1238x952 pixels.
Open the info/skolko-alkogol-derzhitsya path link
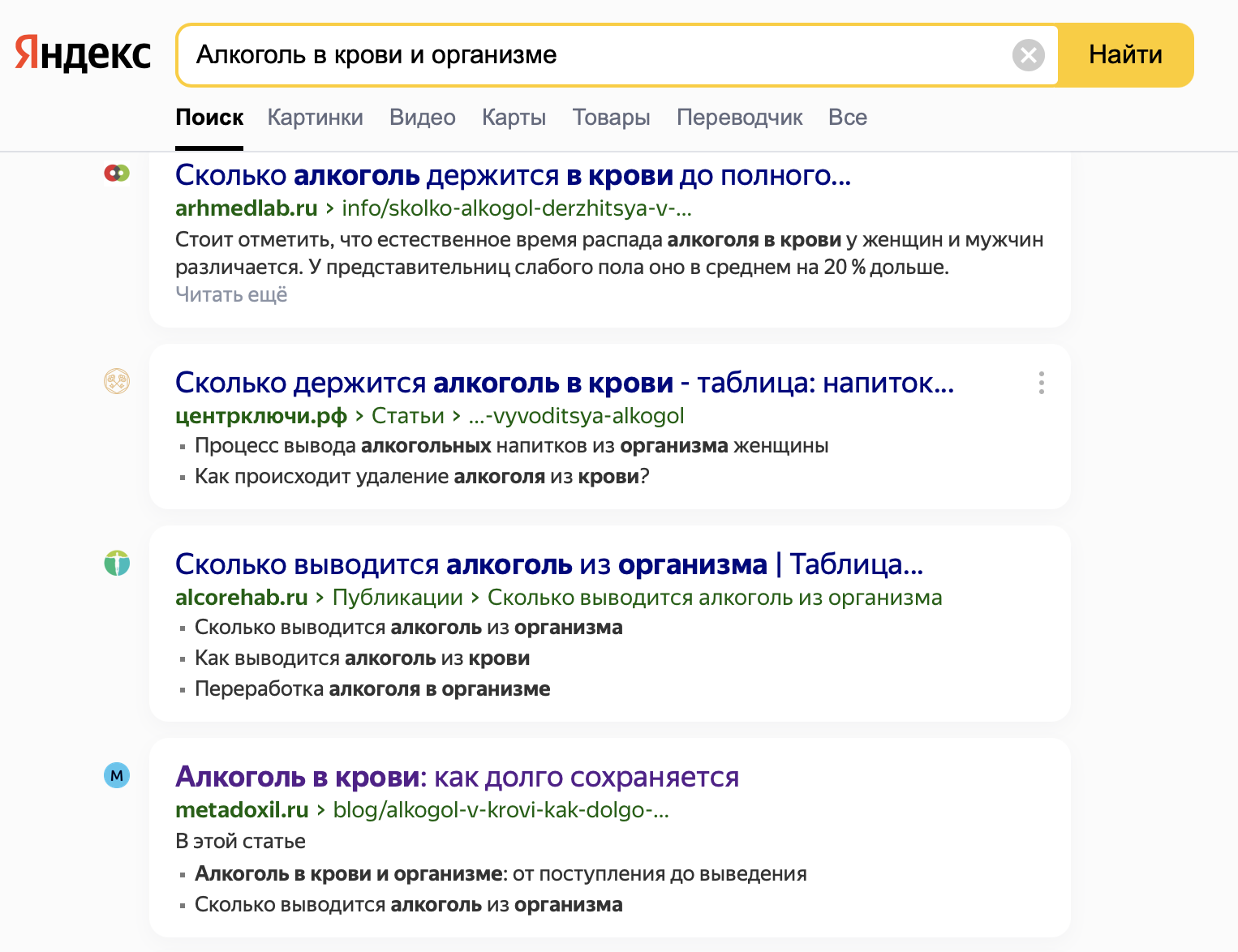click(x=517, y=208)
